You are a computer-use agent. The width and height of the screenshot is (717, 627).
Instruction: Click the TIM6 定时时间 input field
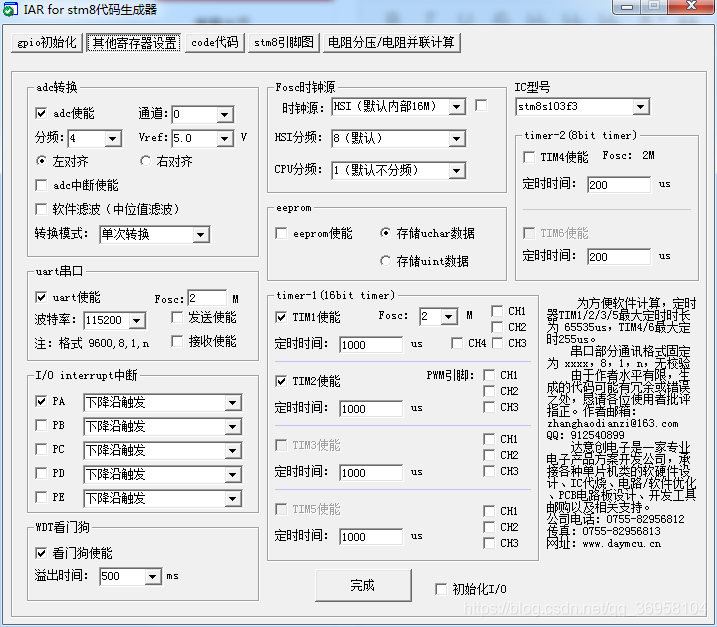(x=619, y=257)
